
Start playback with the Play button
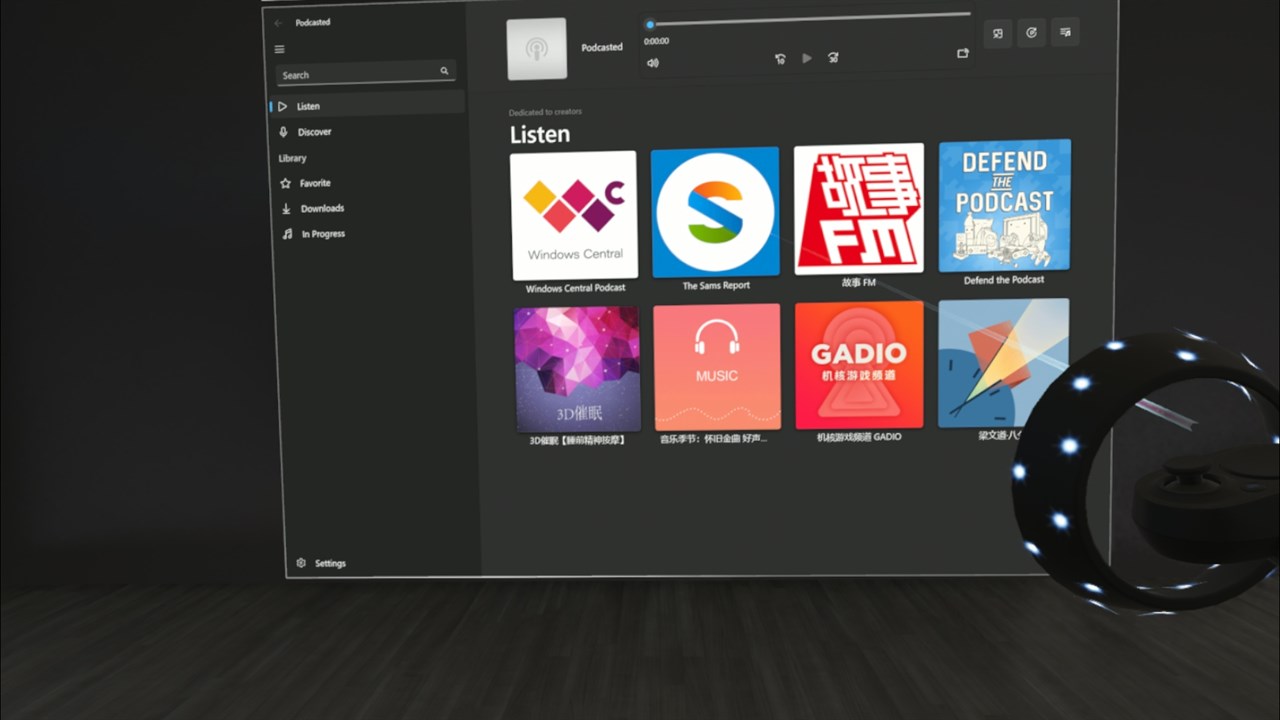tap(807, 58)
